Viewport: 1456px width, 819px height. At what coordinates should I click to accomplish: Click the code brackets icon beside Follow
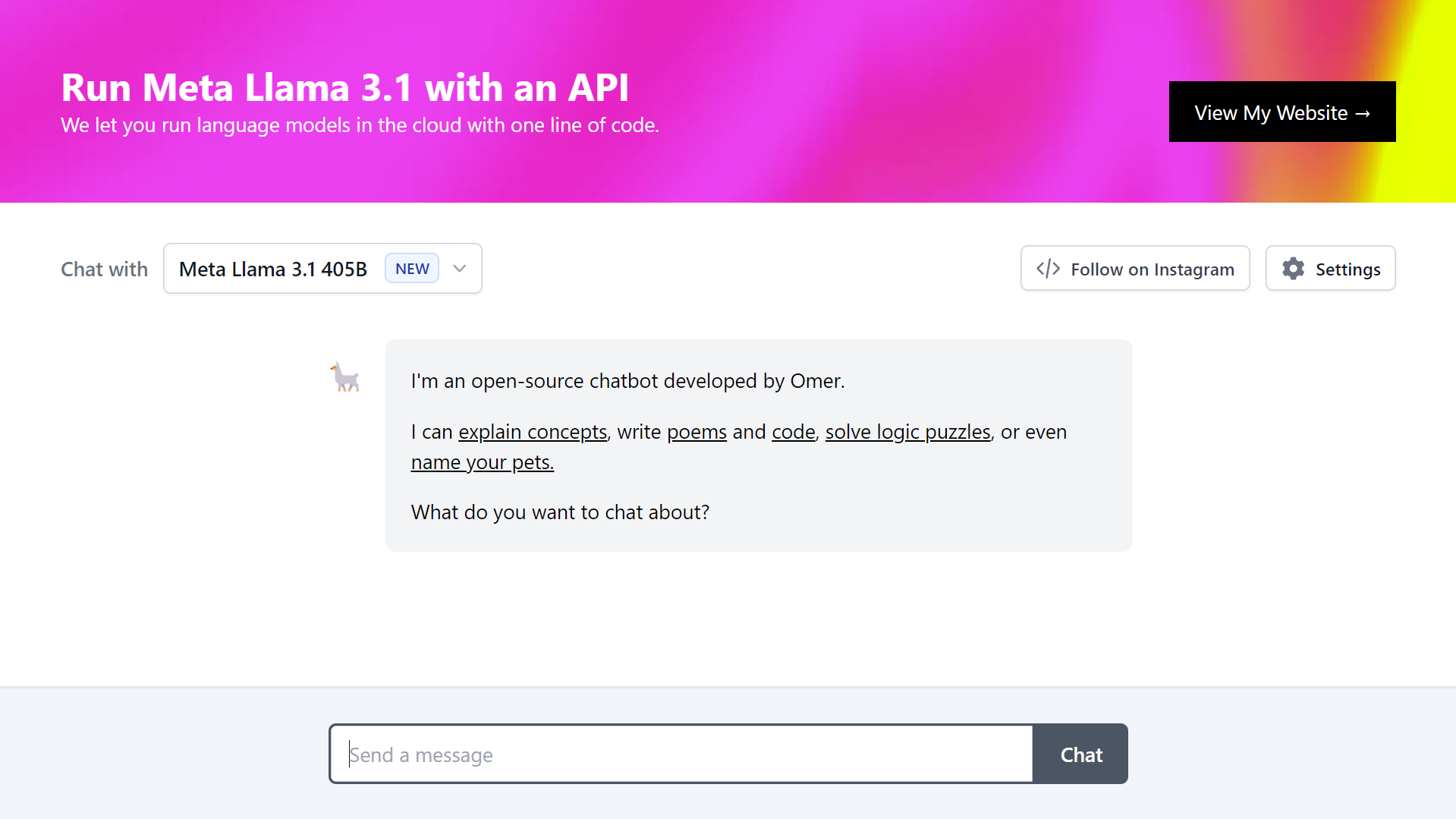pos(1048,269)
